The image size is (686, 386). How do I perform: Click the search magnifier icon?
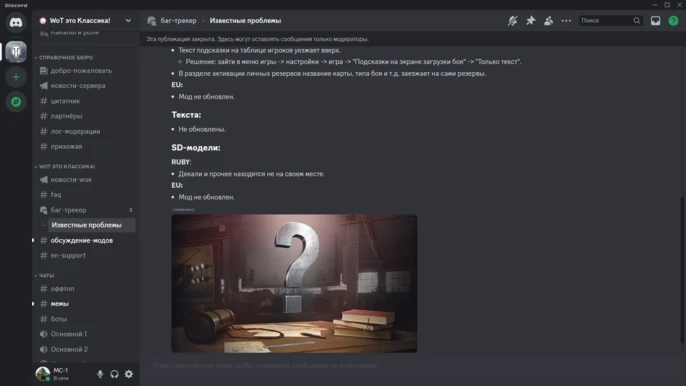coord(637,21)
